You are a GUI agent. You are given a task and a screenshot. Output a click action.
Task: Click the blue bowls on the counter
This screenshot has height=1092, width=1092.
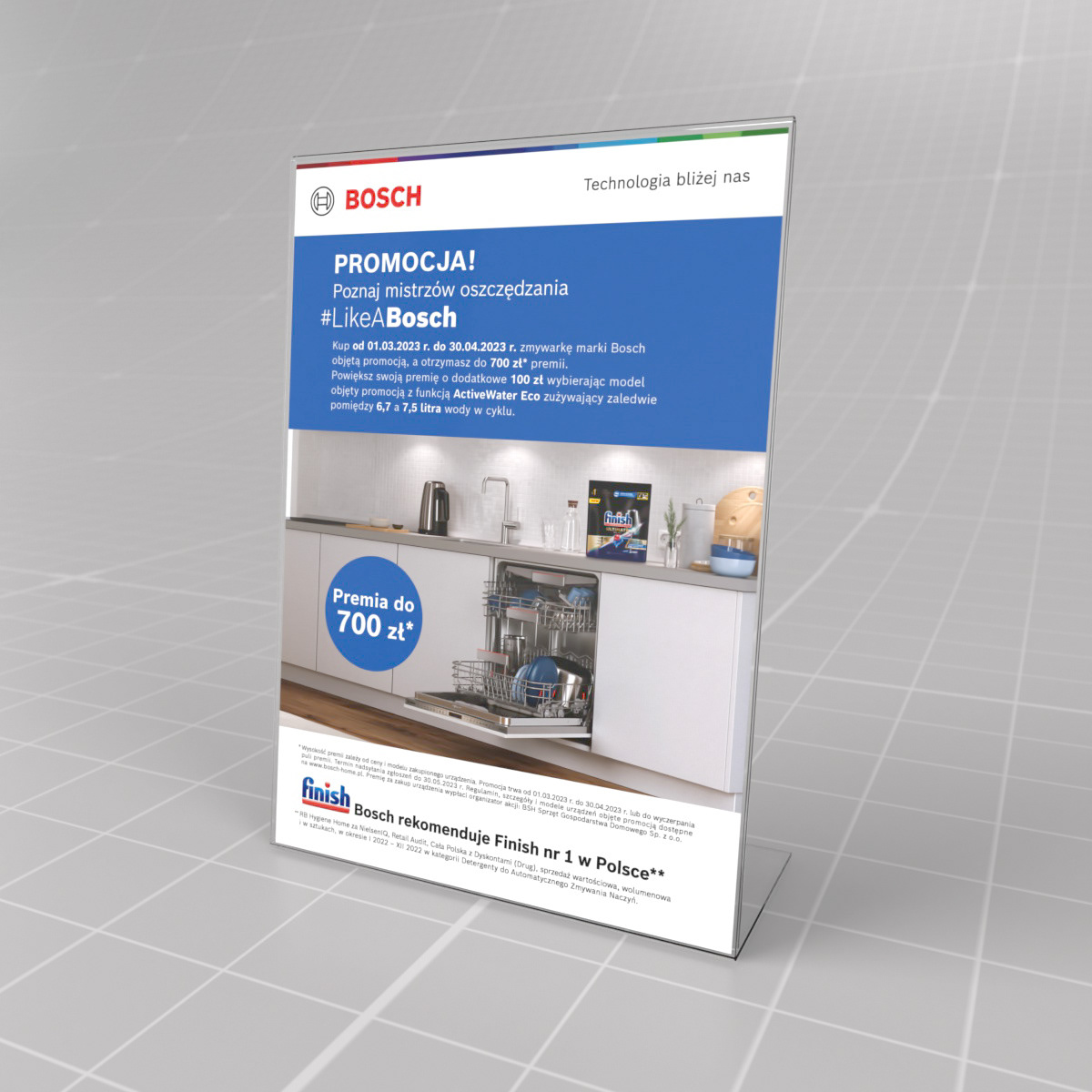pyautogui.click(x=733, y=555)
